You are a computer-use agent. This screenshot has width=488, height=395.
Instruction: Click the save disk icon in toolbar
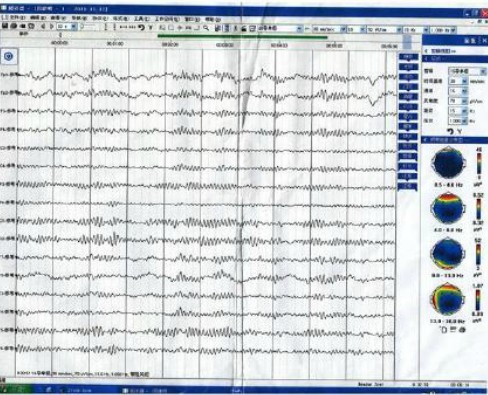pos(5,26)
